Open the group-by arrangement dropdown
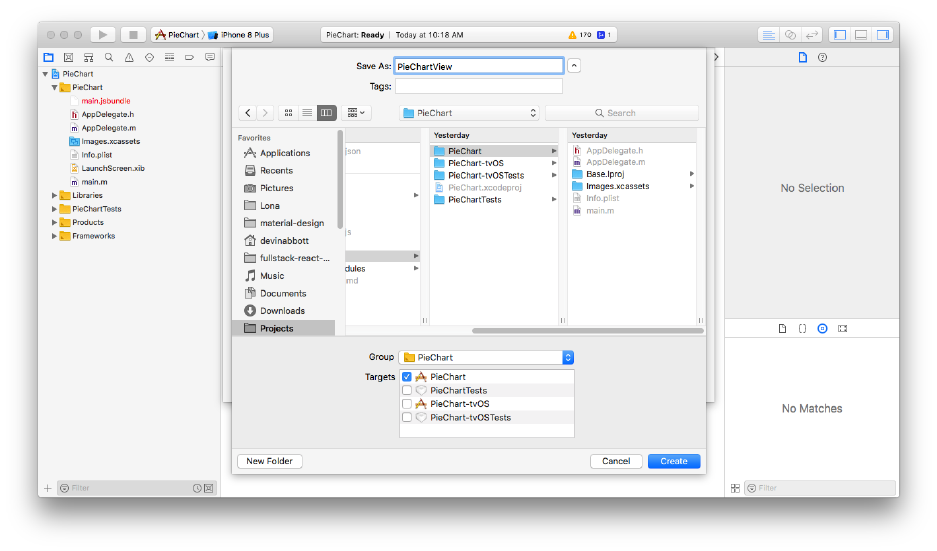This screenshot has width=937, height=551. tap(356, 113)
